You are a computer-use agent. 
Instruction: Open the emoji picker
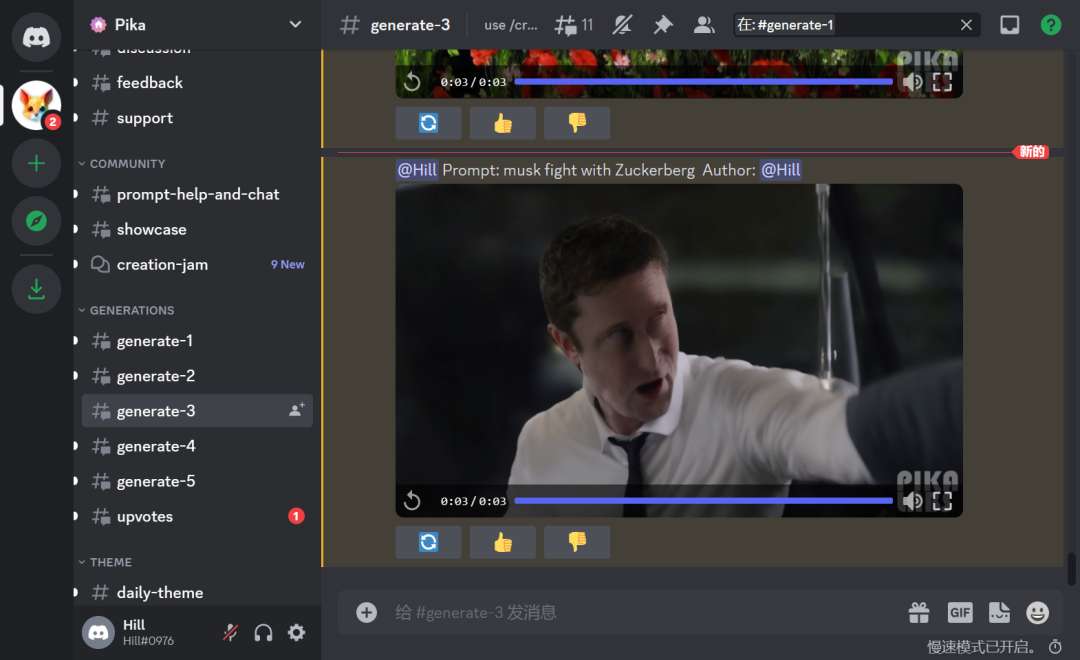tap(1037, 612)
